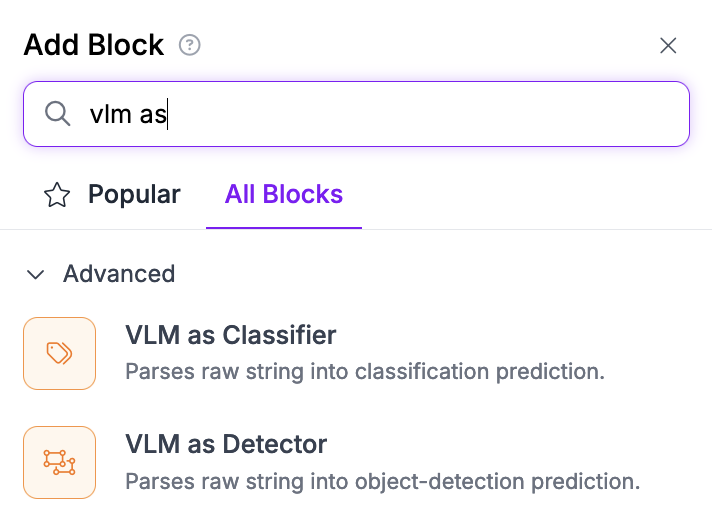This screenshot has width=712, height=522.
Task: Select the VLM as Detector bounding-box icon
Action: 59,462
